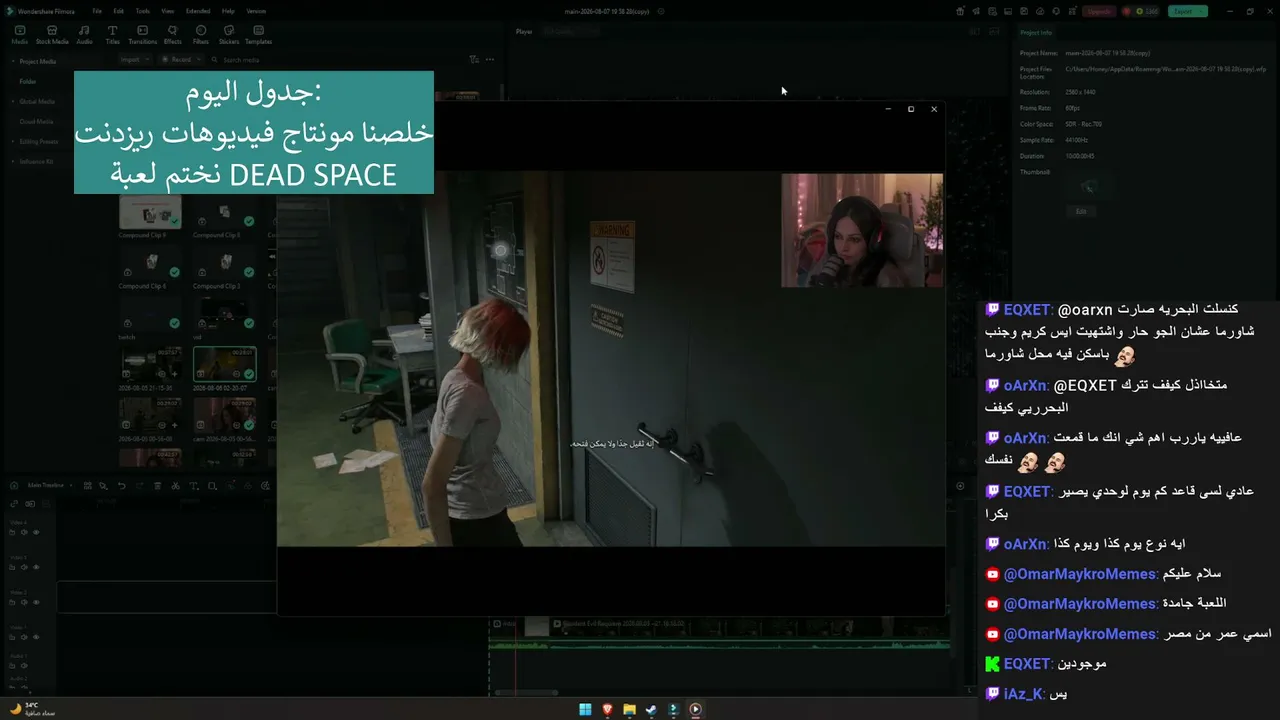Click Edit under the project thumbnail
This screenshot has width=1280, height=720.
pos(1081,211)
